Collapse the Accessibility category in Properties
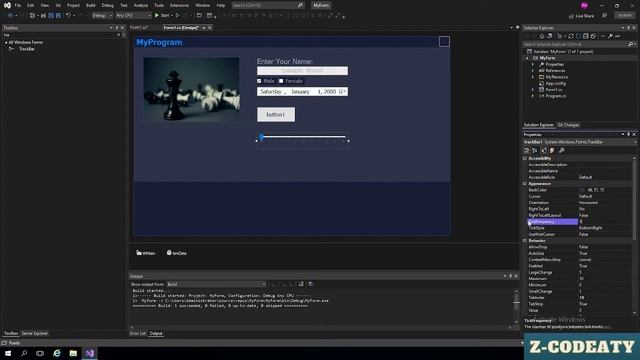This screenshot has height=360, width=640. pyautogui.click(x=525, y=158)
